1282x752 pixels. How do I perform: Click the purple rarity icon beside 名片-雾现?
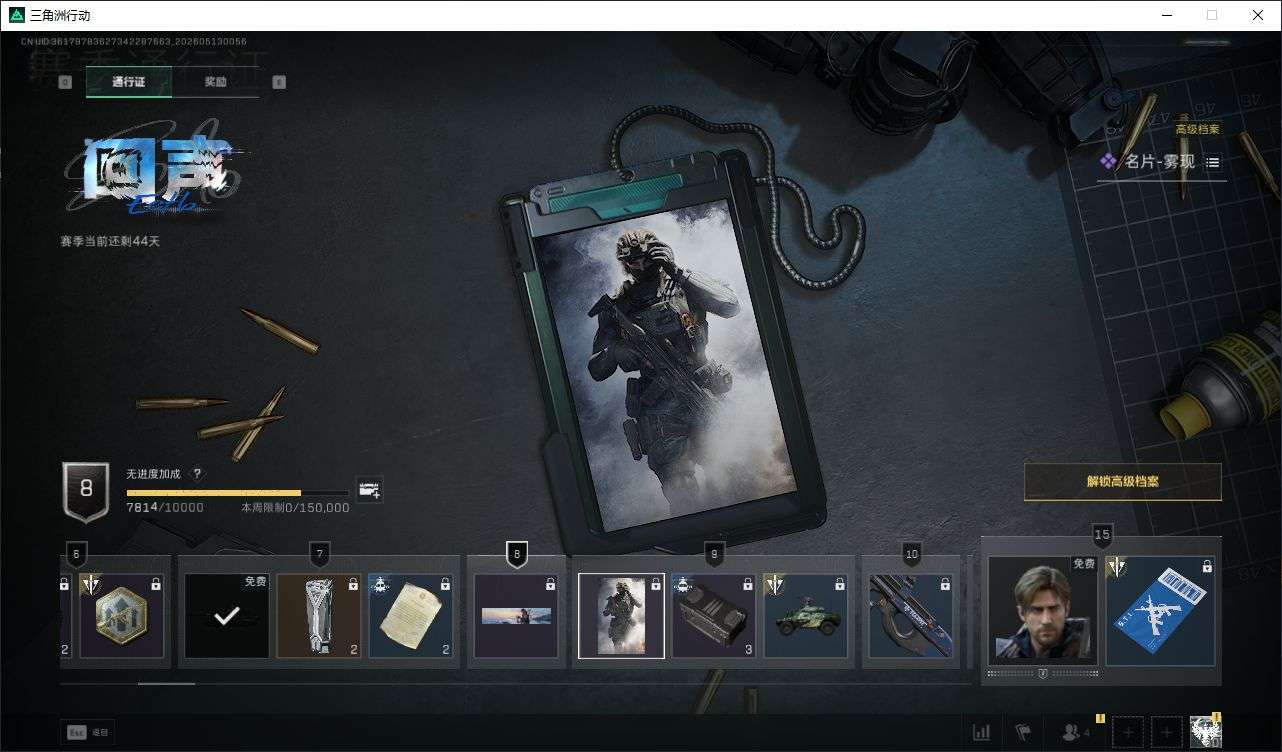tap(1108, 161)
